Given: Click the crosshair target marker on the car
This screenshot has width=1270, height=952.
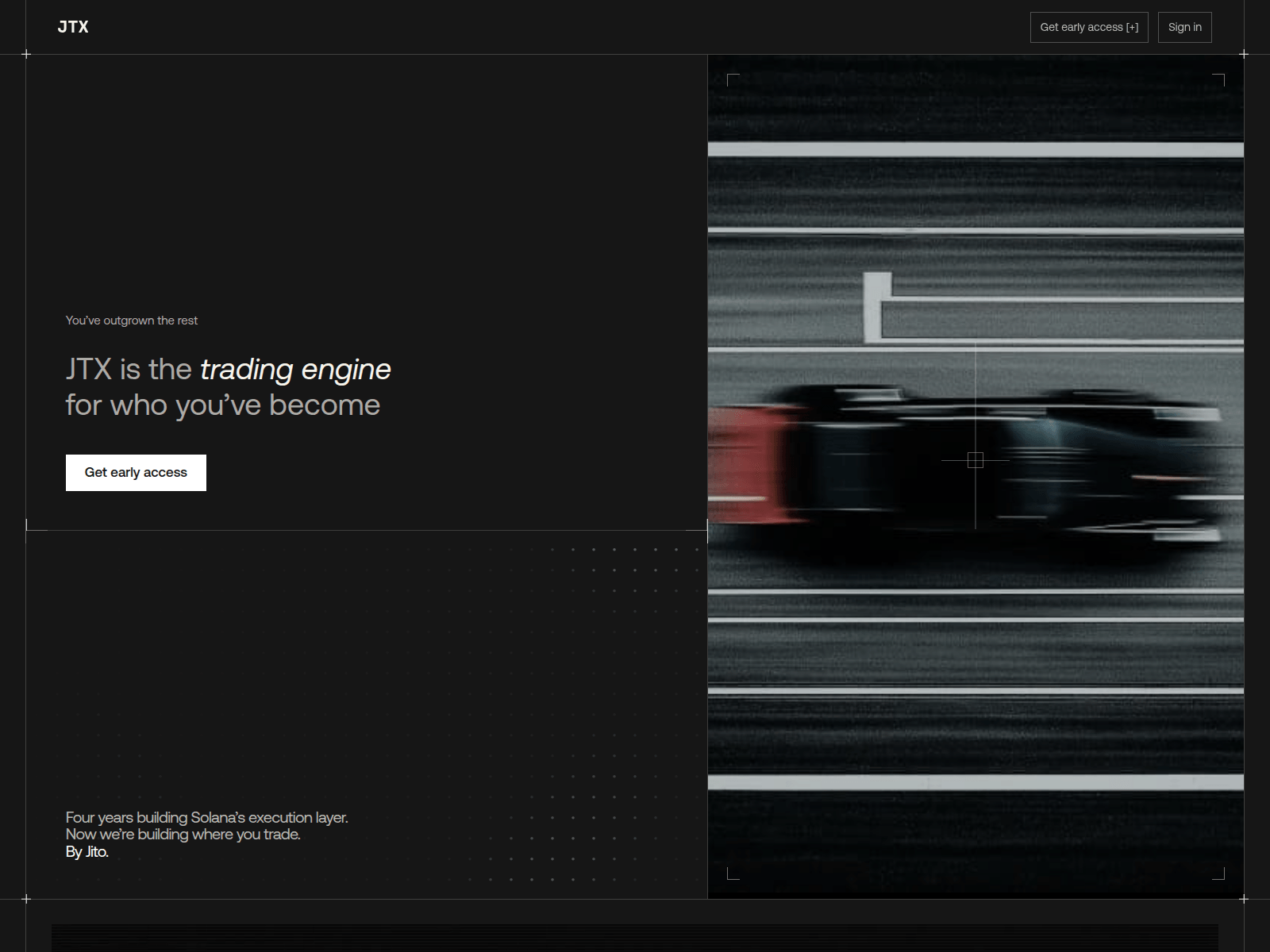Looking at the screenshot, I should [x=976, y=460].
